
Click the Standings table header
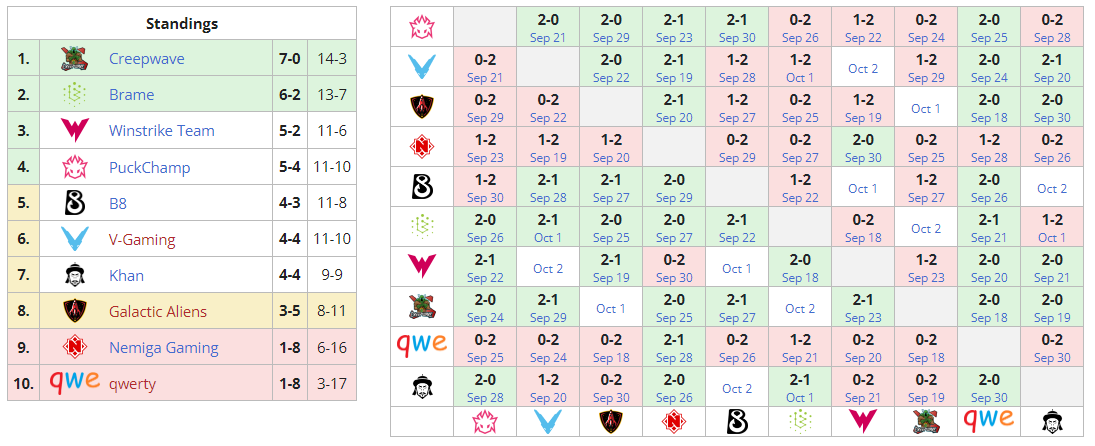[x=181, y=23]
